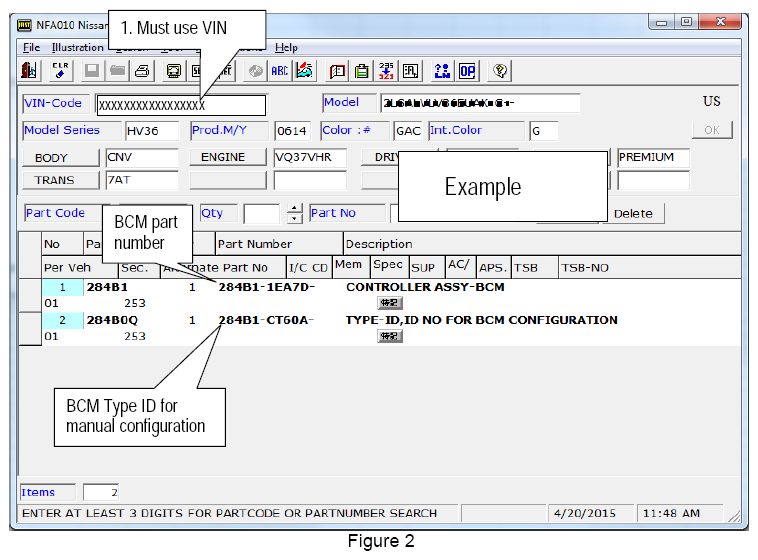Click the NFA010 application title bar icon
Image resolution: width=758 pixels, height=560 pixels.
[25, 25]
